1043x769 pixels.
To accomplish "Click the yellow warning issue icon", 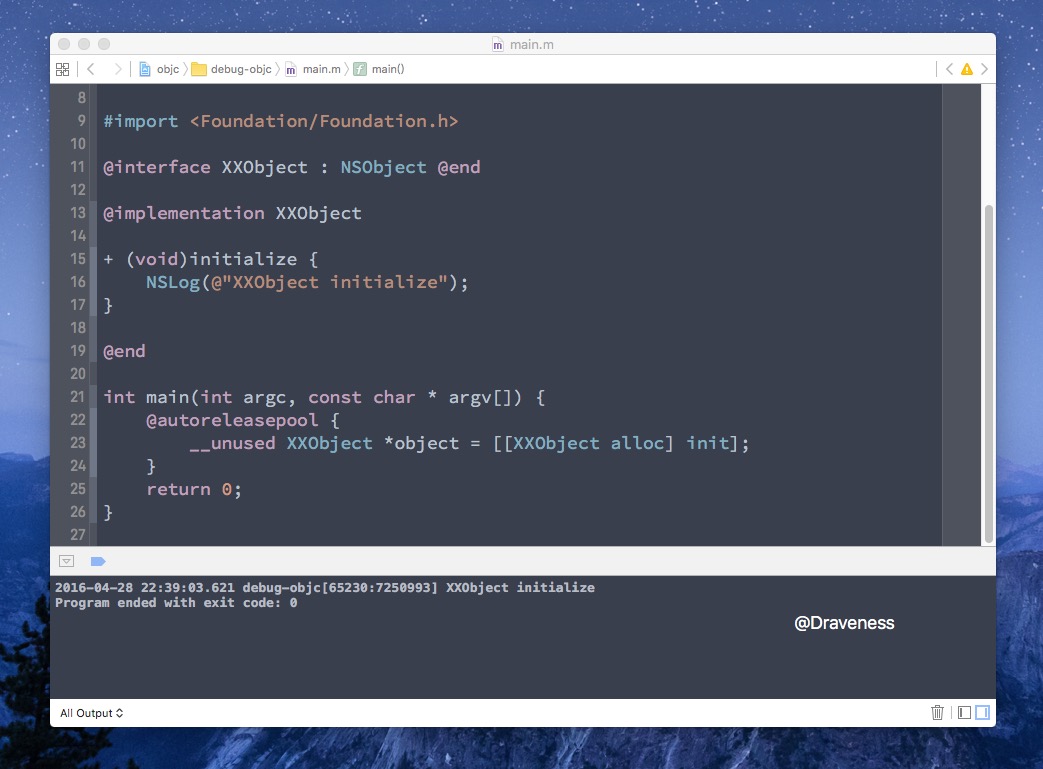I will (x=967, y=69).
